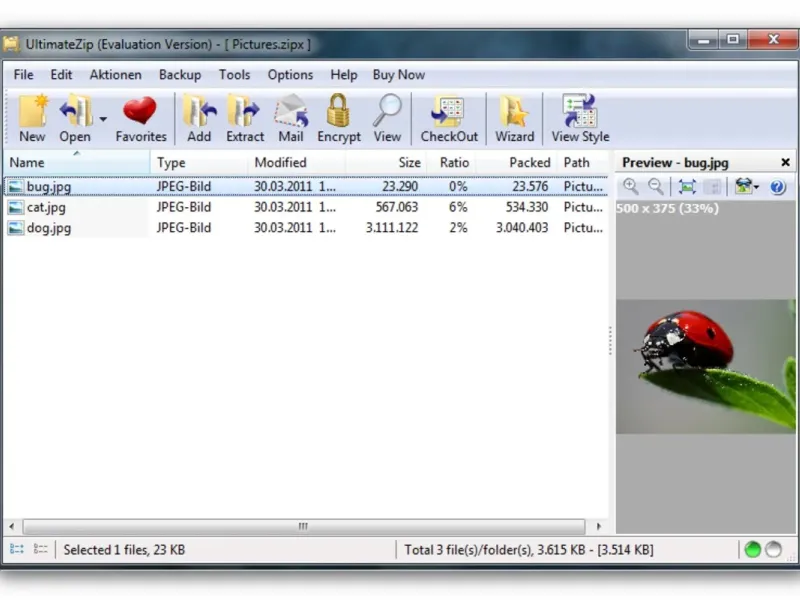
Task: Select the dog.jpg file row
Action: tap(306, 228)
